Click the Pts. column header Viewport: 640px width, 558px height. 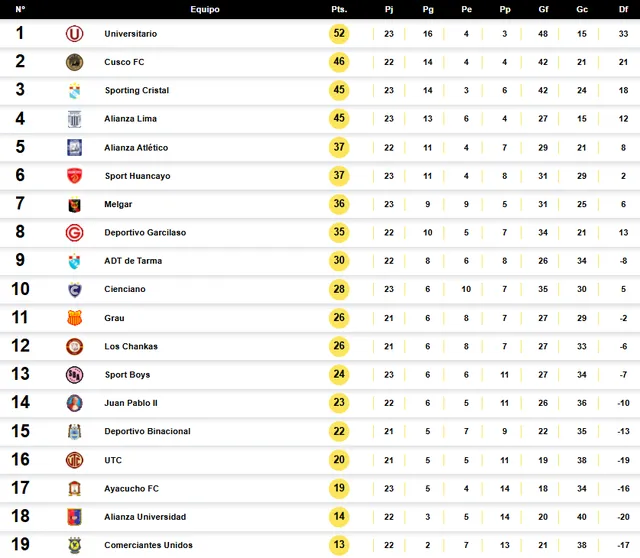click(339, 9)
